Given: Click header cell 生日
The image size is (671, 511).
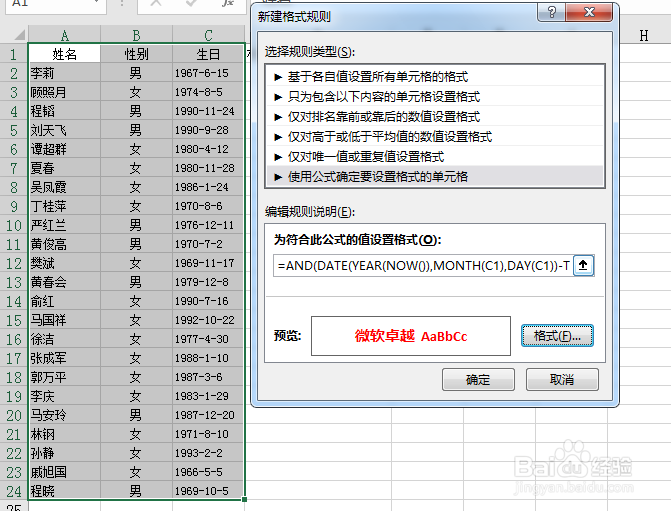Looking at the screenshot, I should pos(208,54).
